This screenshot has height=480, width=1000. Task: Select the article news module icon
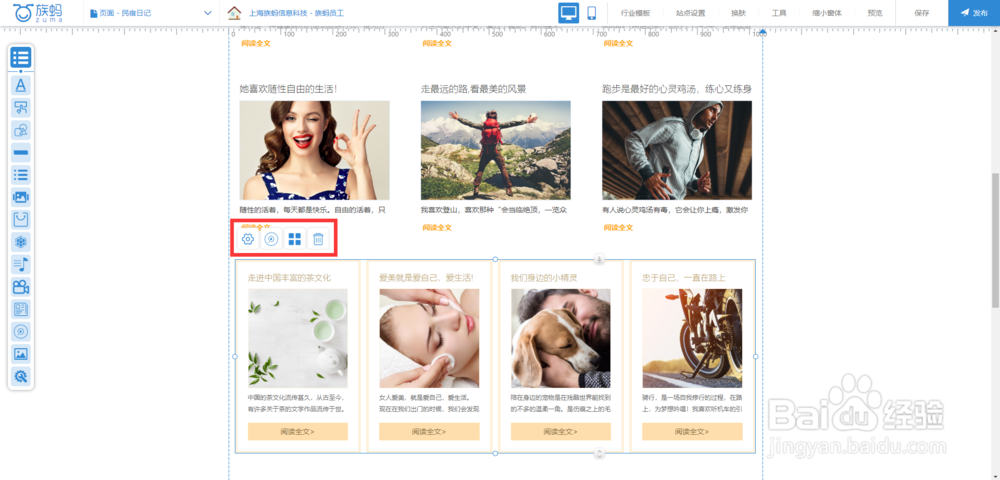tap(21, 309)
